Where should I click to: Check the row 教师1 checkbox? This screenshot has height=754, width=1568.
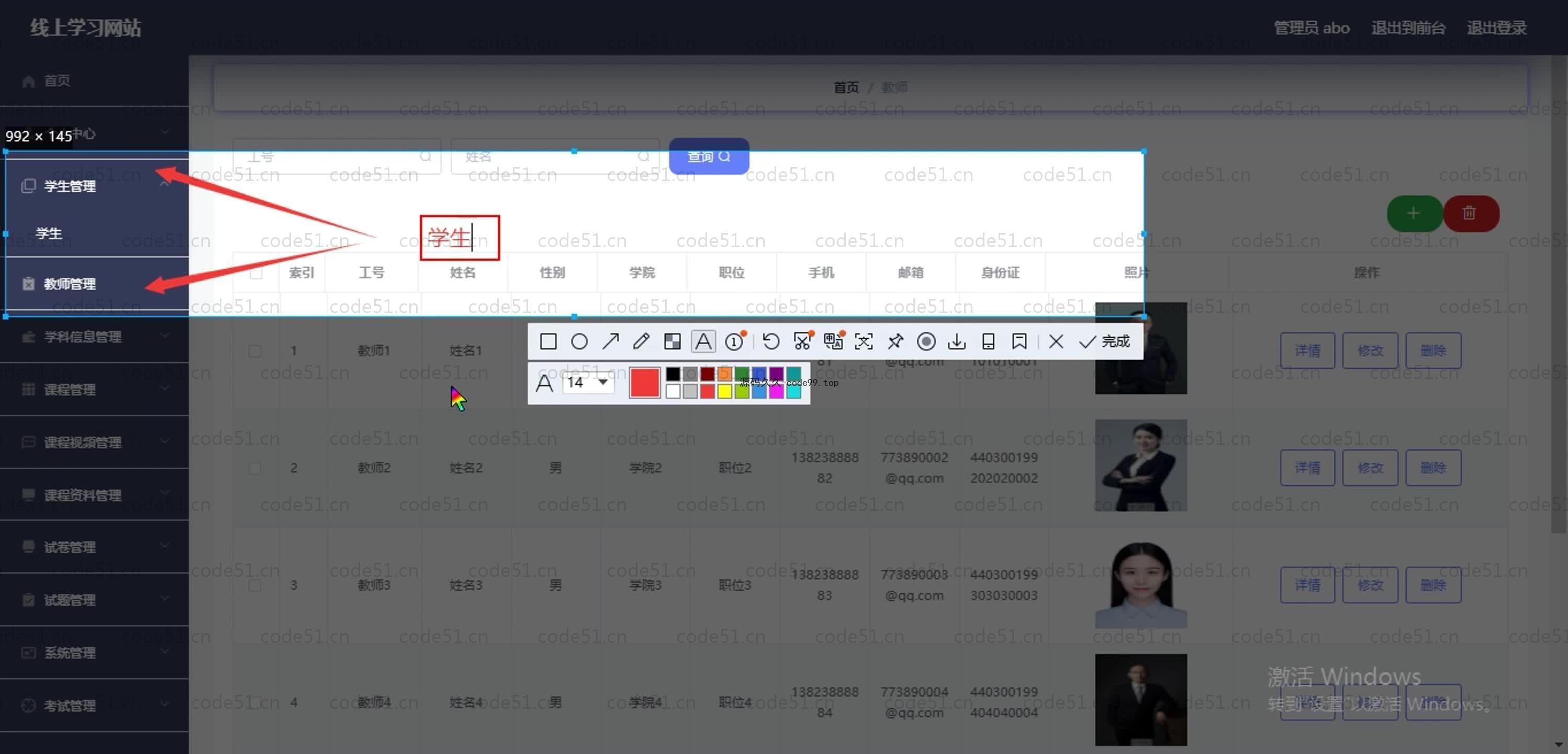tap(255, 351)
